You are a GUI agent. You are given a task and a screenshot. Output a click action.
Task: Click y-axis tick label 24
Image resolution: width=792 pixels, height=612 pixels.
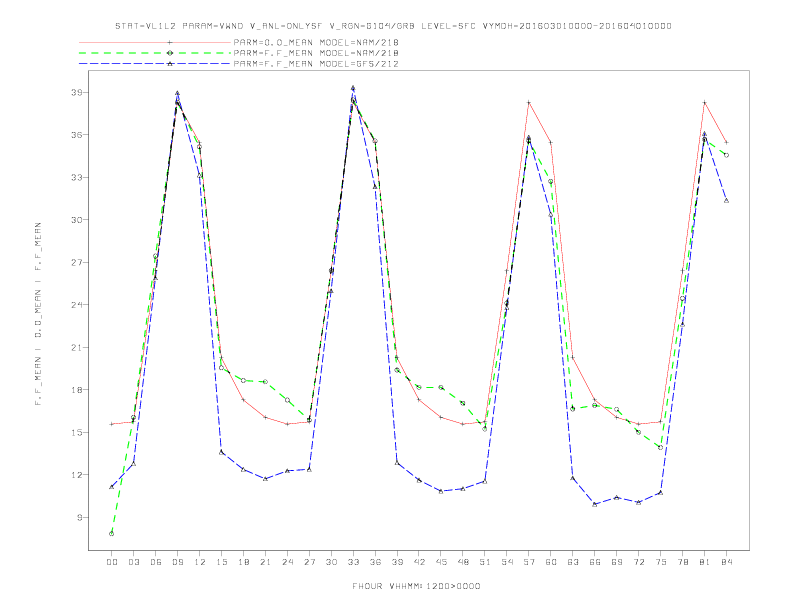(77, 304)
